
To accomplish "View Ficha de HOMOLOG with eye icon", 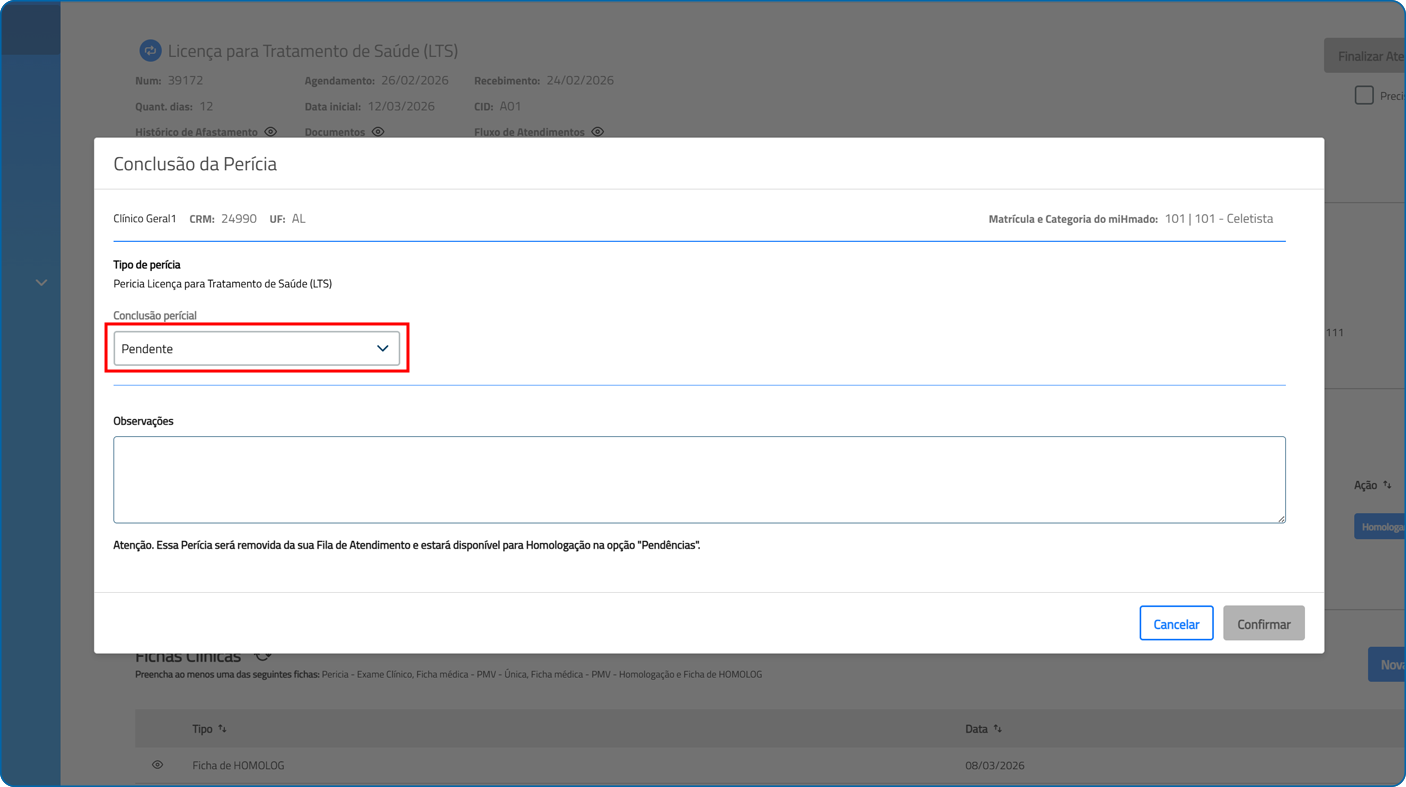I will [x=157, y=765].
